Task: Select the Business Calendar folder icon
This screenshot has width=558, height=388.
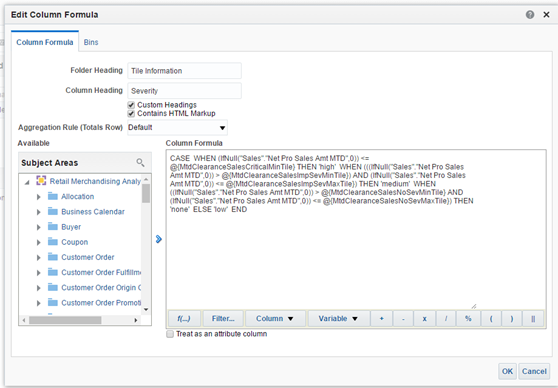Action: [x=53, y=211]
